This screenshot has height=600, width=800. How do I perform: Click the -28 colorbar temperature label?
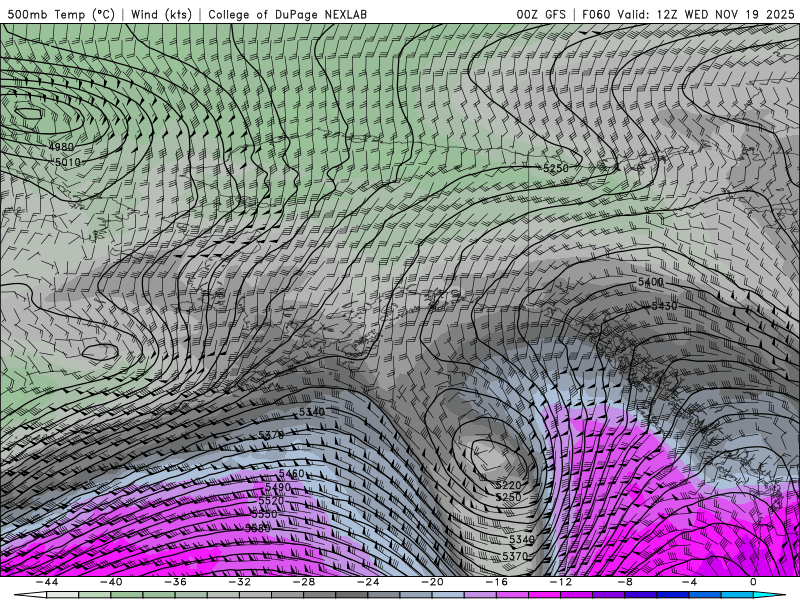pos(304,582)
